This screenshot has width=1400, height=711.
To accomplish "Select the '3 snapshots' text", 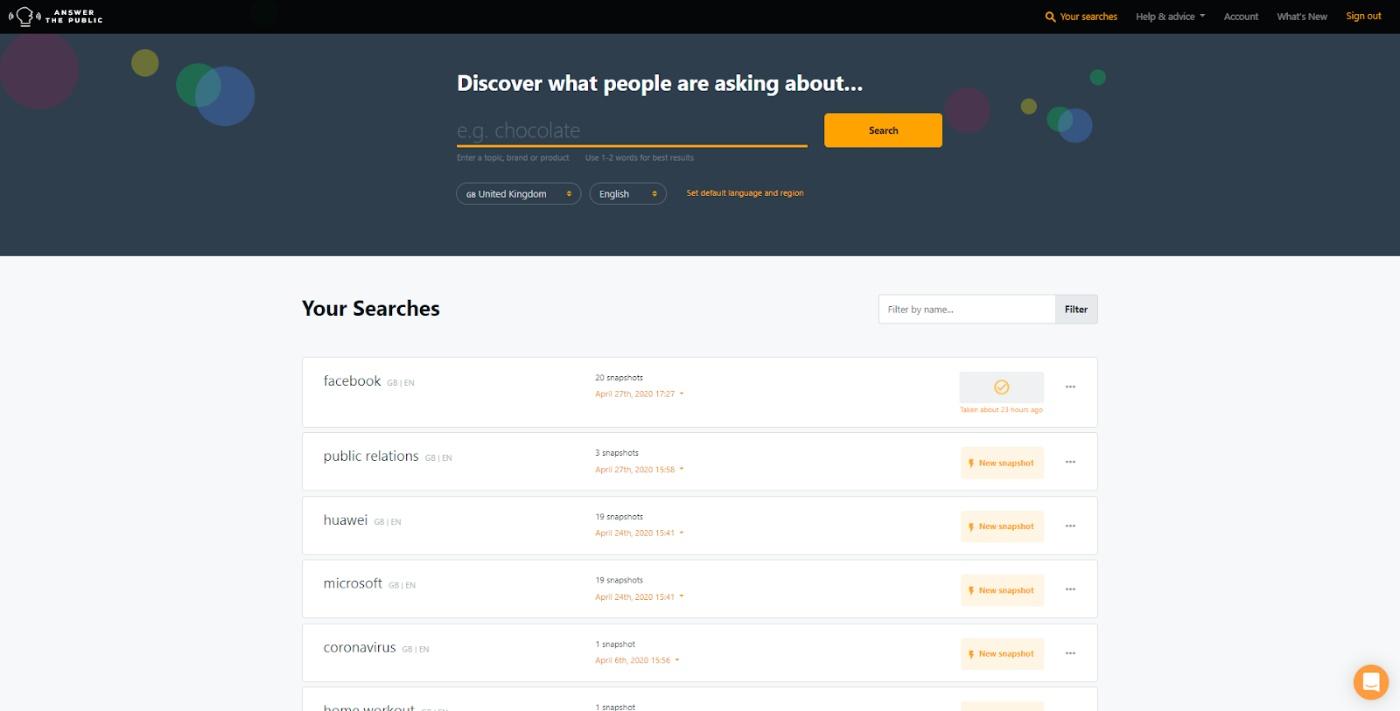I will pos(617,453).
